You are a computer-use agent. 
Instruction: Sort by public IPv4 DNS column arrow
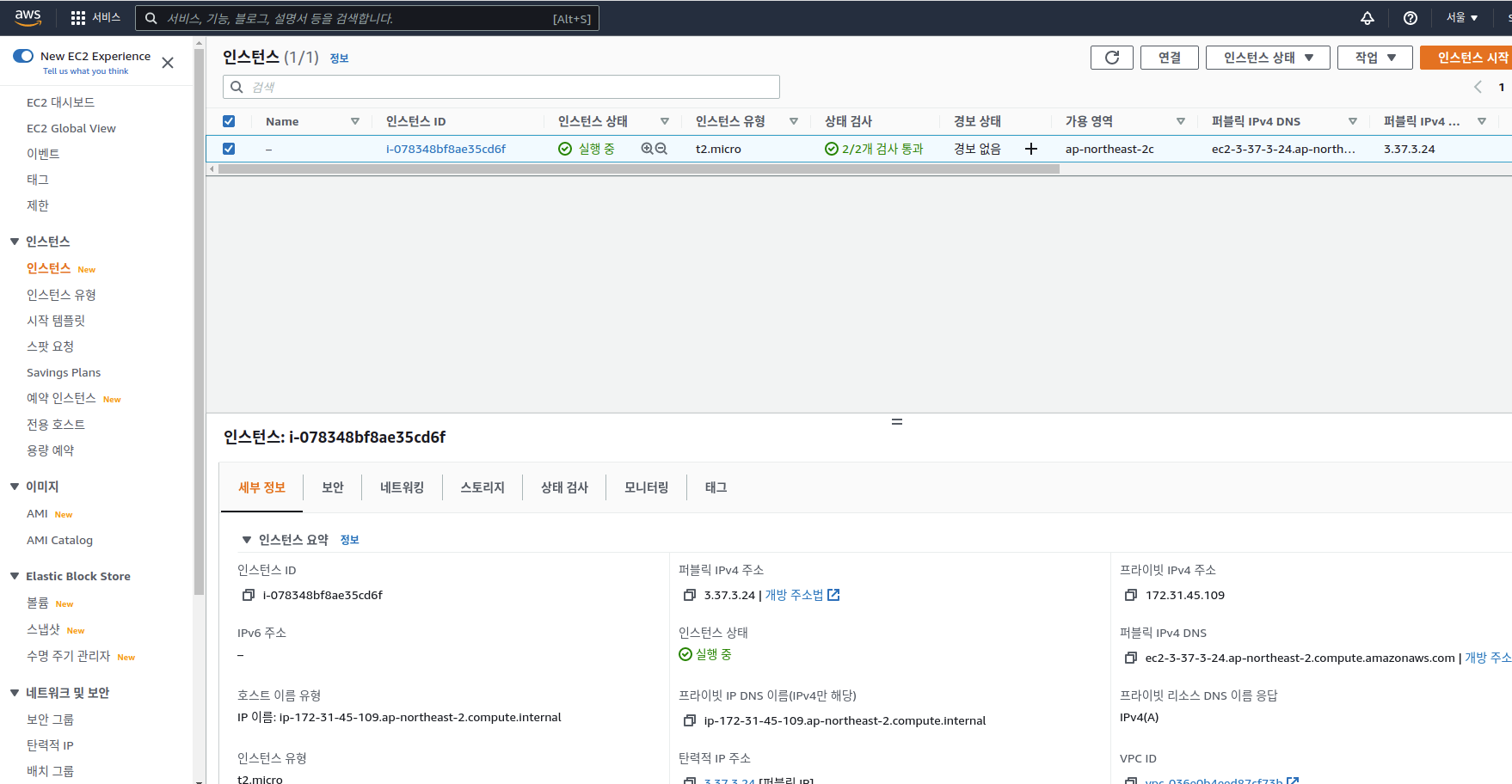[1353, 121]
